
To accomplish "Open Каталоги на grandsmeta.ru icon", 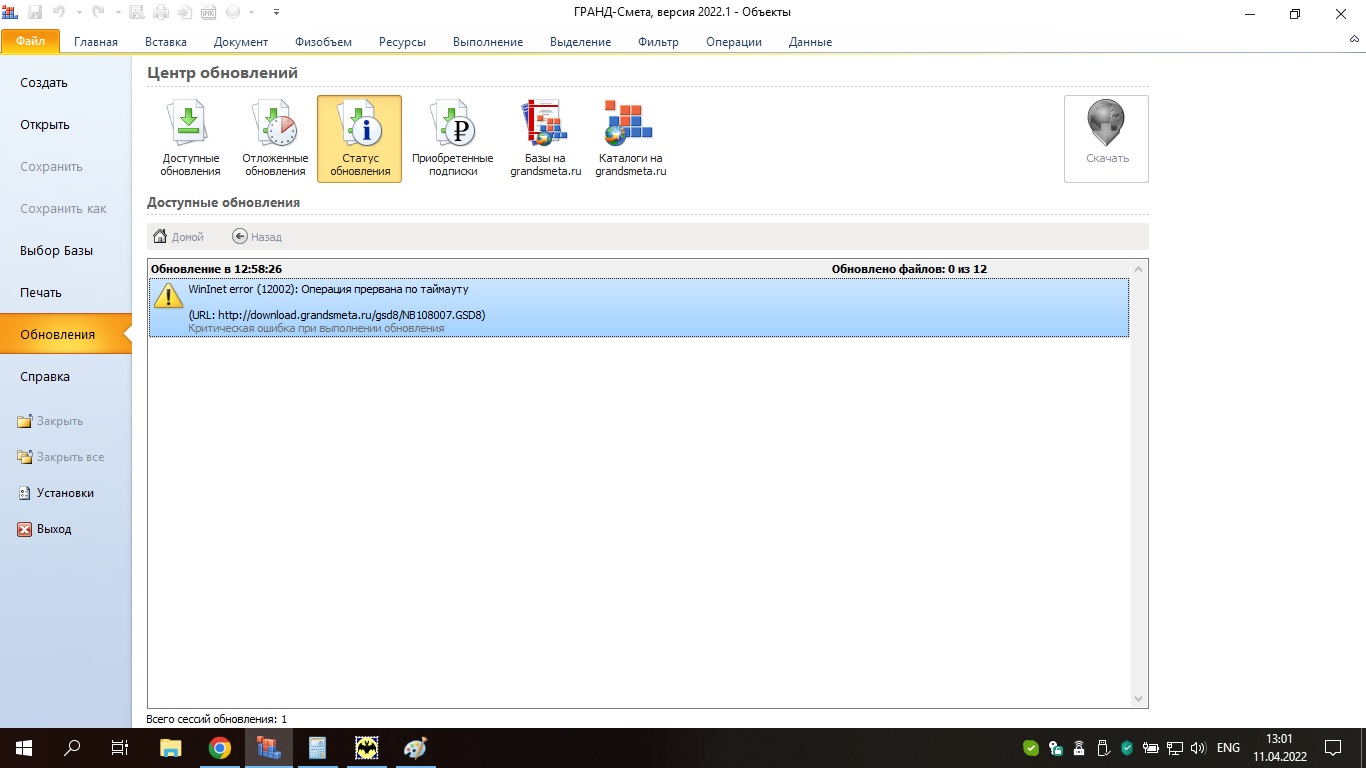I will pyautogui.click(x=630, y=139).
